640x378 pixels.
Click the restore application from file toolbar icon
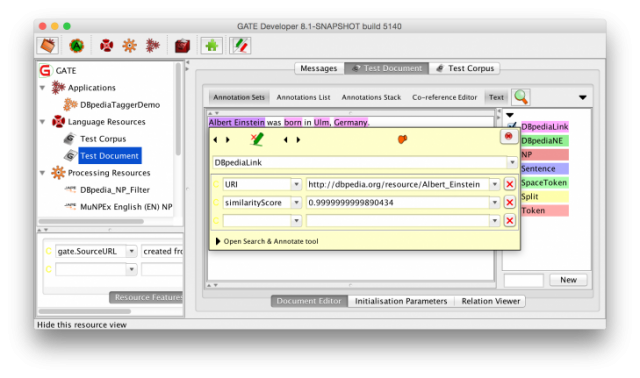tap(47, 46)
